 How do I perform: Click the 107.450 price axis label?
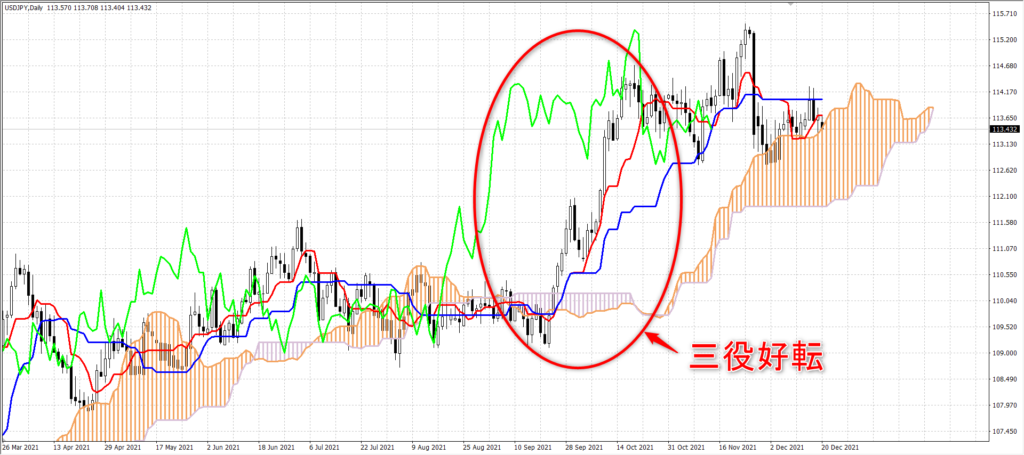point(1004,431)
